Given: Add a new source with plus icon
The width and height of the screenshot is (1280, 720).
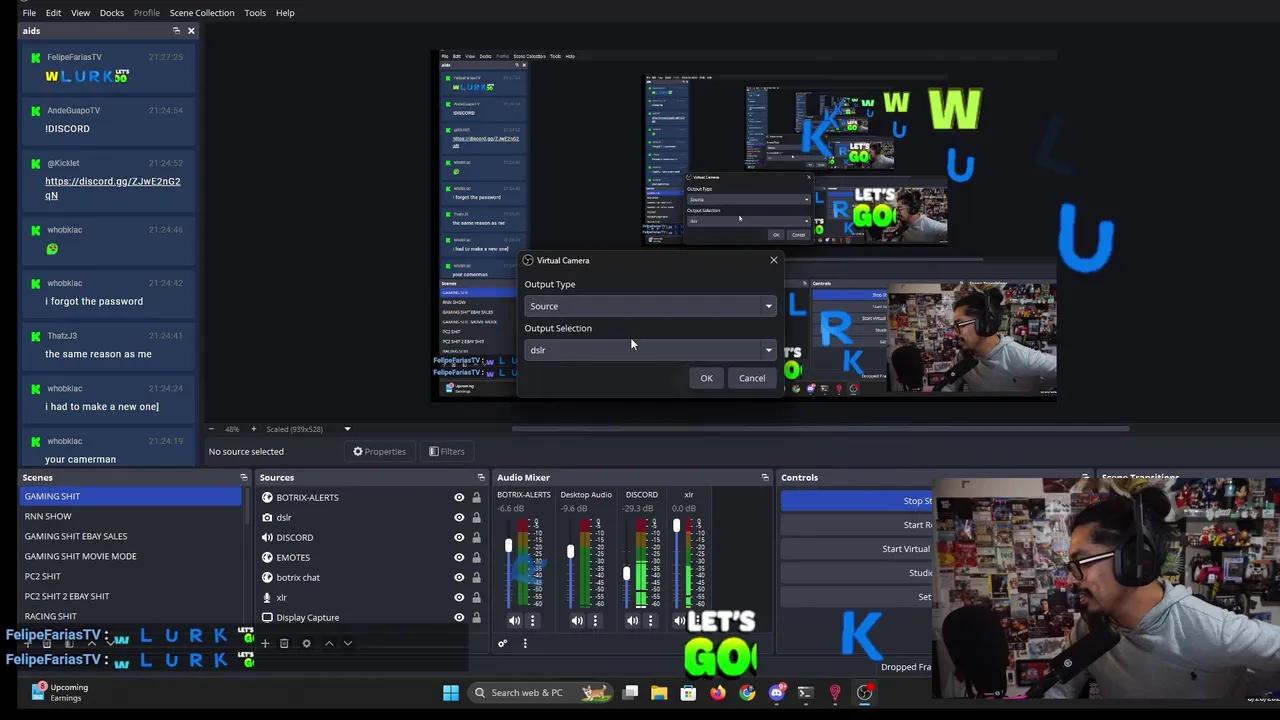Looking at the screenshot, I should [265, 643].
